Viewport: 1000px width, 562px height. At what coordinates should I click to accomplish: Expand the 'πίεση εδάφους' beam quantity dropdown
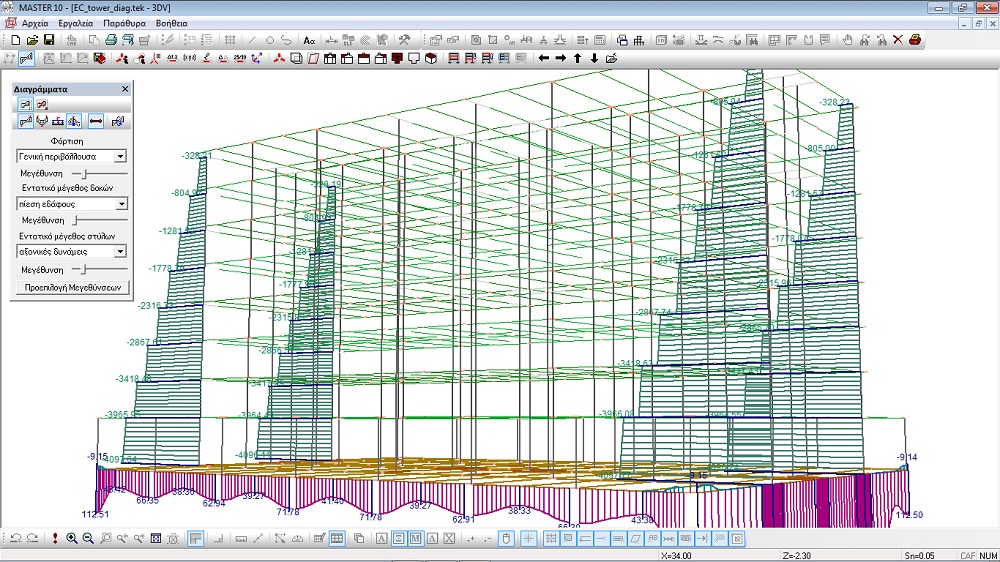point(120,204)
